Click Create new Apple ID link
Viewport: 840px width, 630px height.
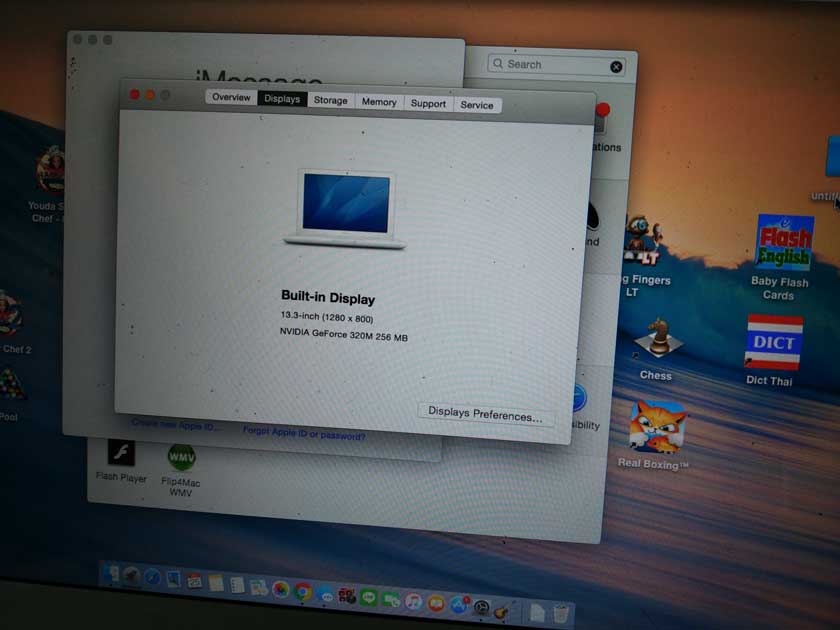(x=175, y=425)
